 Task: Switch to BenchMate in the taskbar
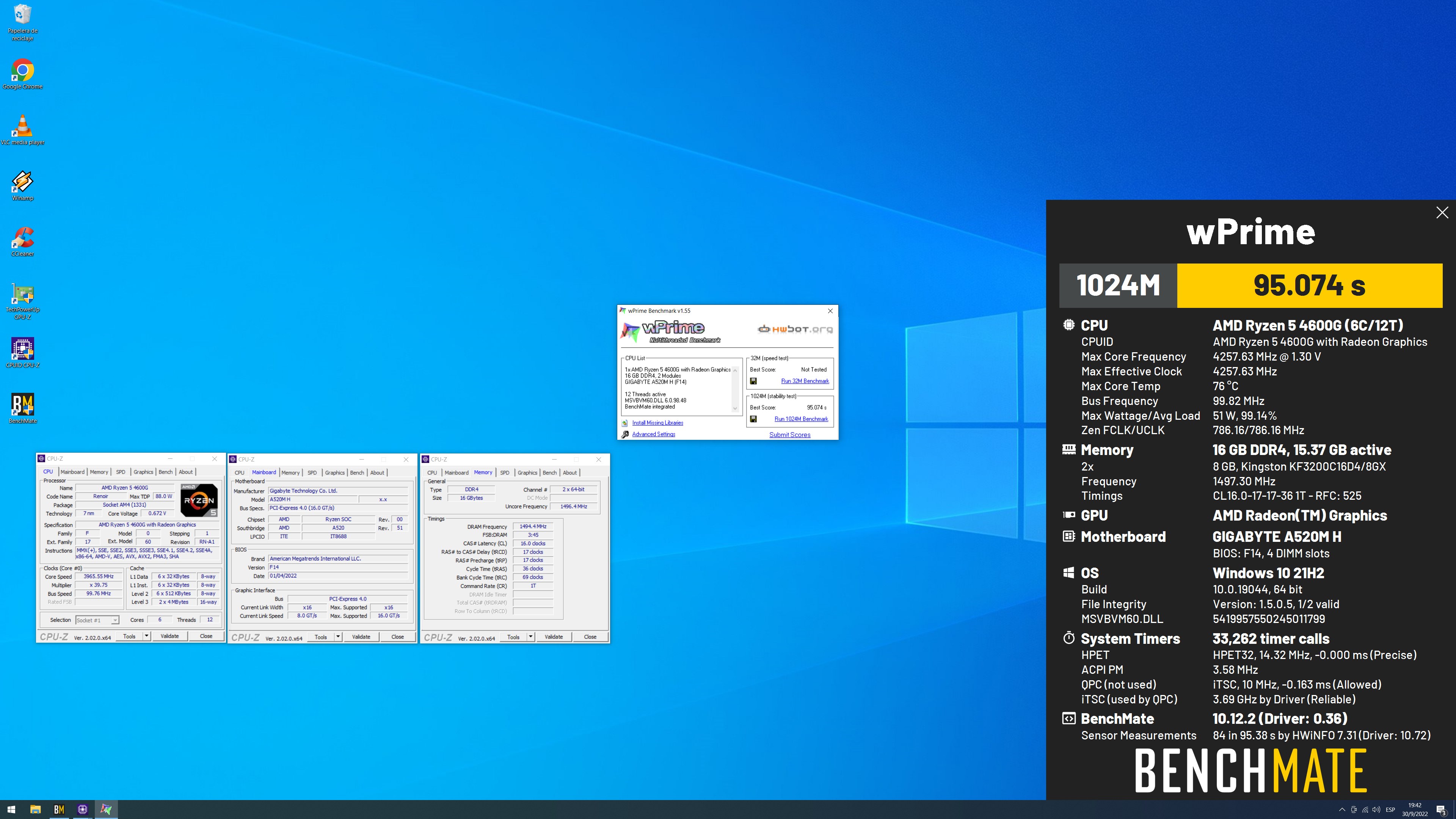[x=59, y=810]
